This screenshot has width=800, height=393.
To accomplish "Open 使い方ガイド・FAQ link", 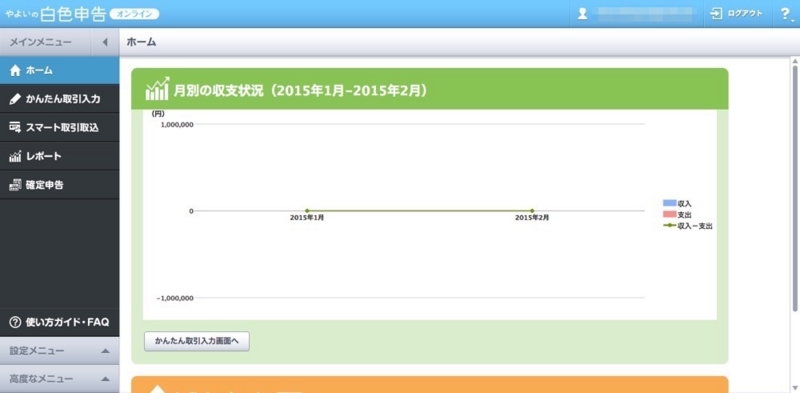I will pyautogui.click(x=59, y=322).
